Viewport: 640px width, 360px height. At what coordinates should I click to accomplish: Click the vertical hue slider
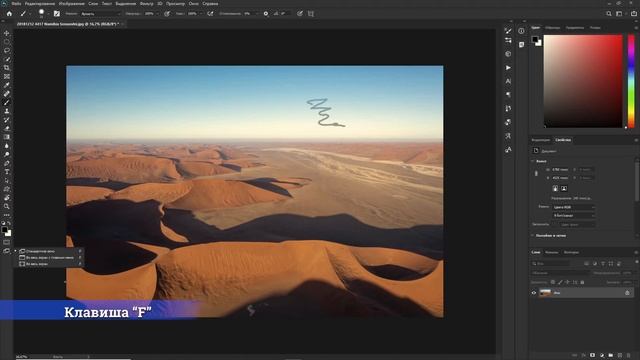tap(631, 81)
